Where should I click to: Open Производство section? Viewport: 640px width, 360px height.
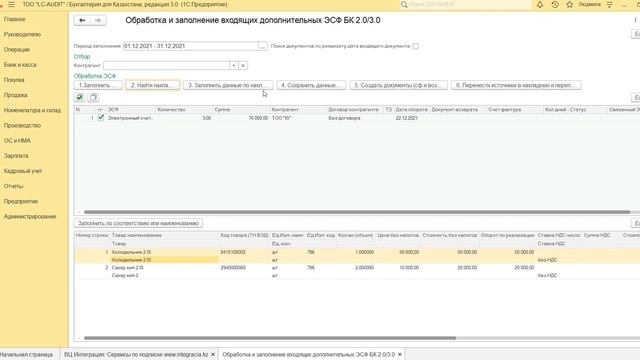pyautogui.click(x=22, y=125)
